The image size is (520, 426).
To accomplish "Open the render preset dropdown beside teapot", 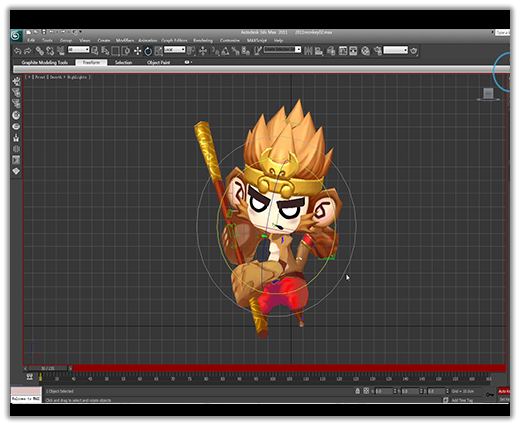I will (396, 50).
